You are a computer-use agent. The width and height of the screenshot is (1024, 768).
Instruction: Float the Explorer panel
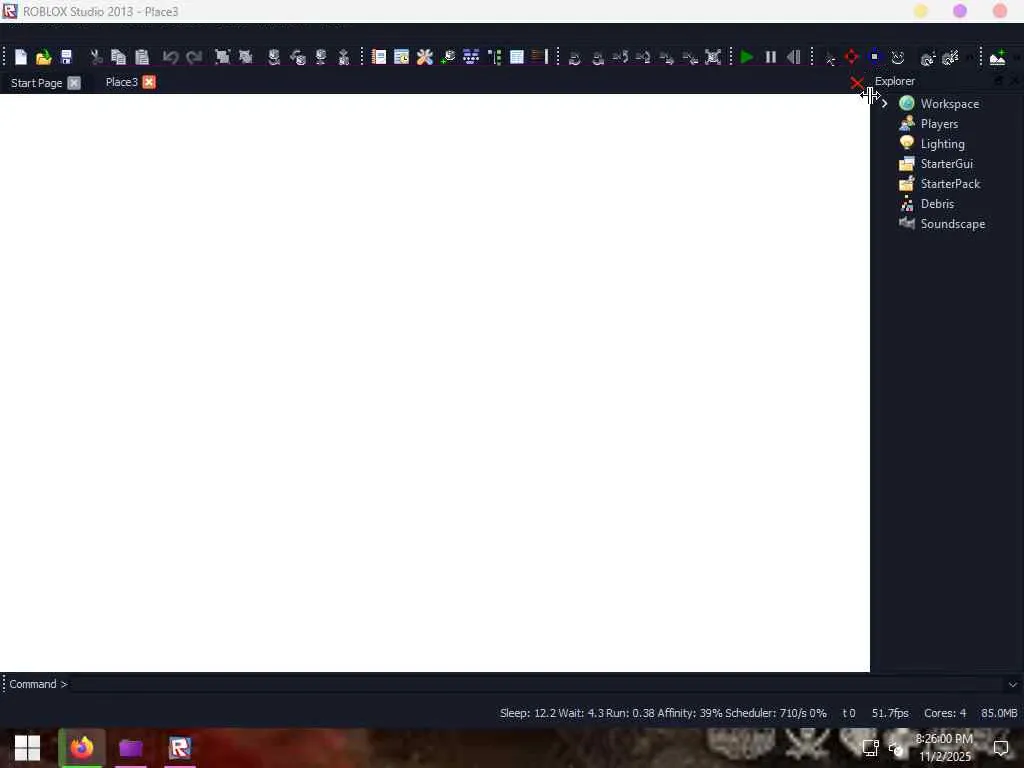point(998,81)
